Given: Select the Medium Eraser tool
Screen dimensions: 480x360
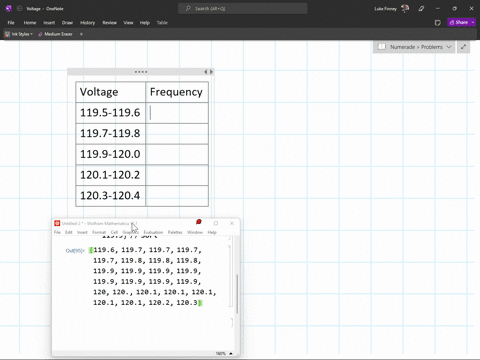Looking at the screenshot, I should pos(55,34).
